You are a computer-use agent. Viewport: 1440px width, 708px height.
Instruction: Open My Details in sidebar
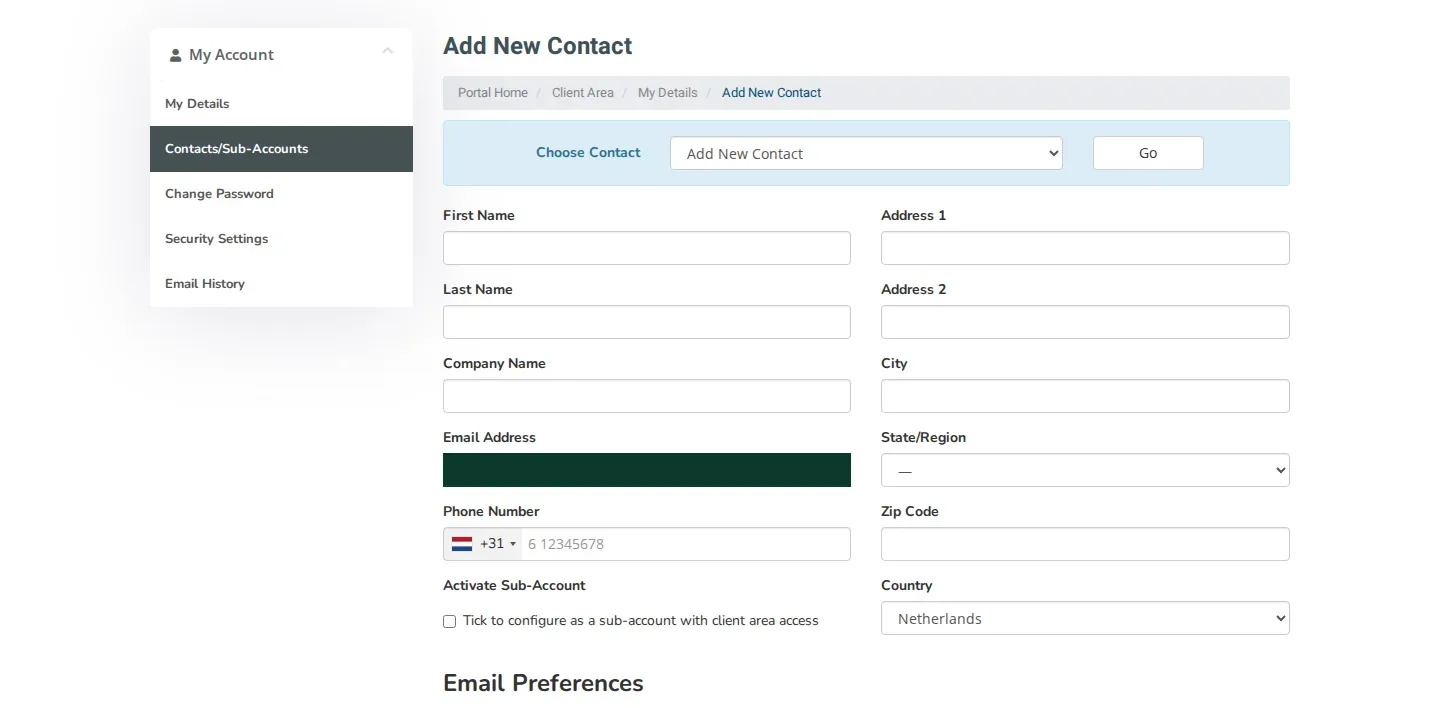(281, 104)
